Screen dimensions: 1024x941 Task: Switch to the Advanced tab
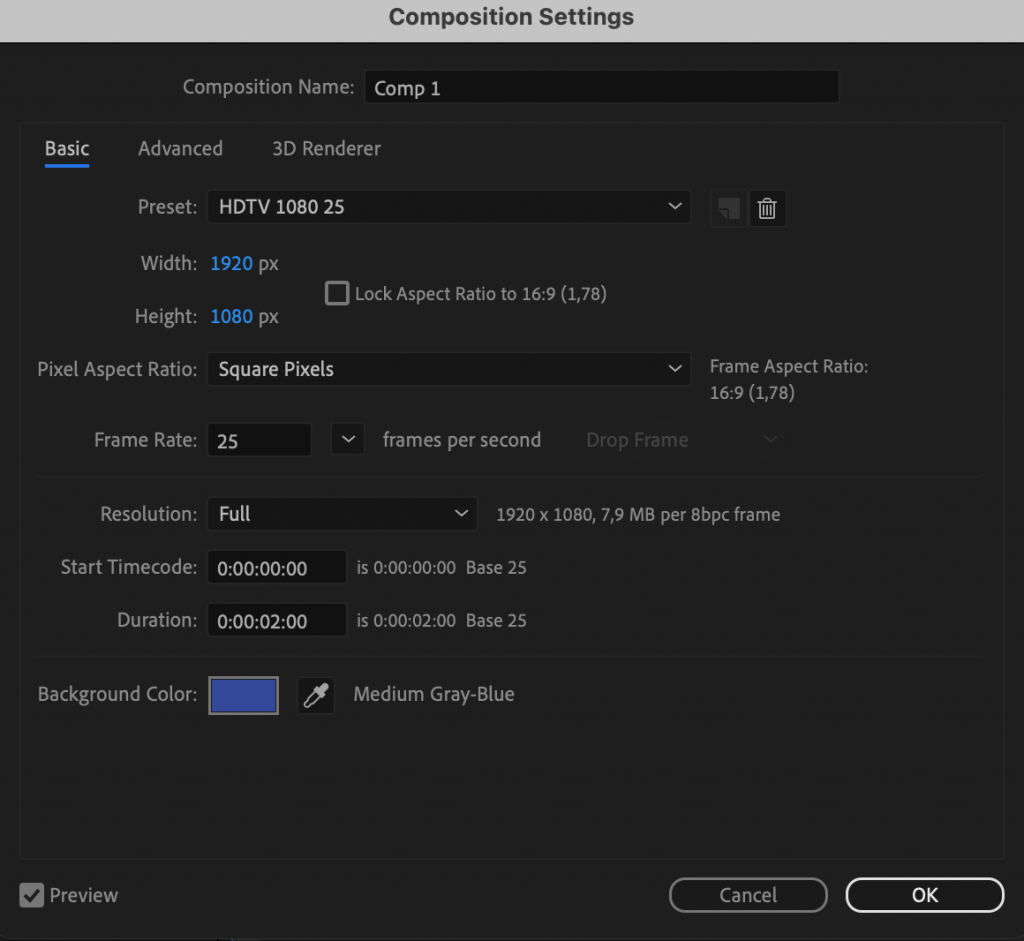[180, 148]
